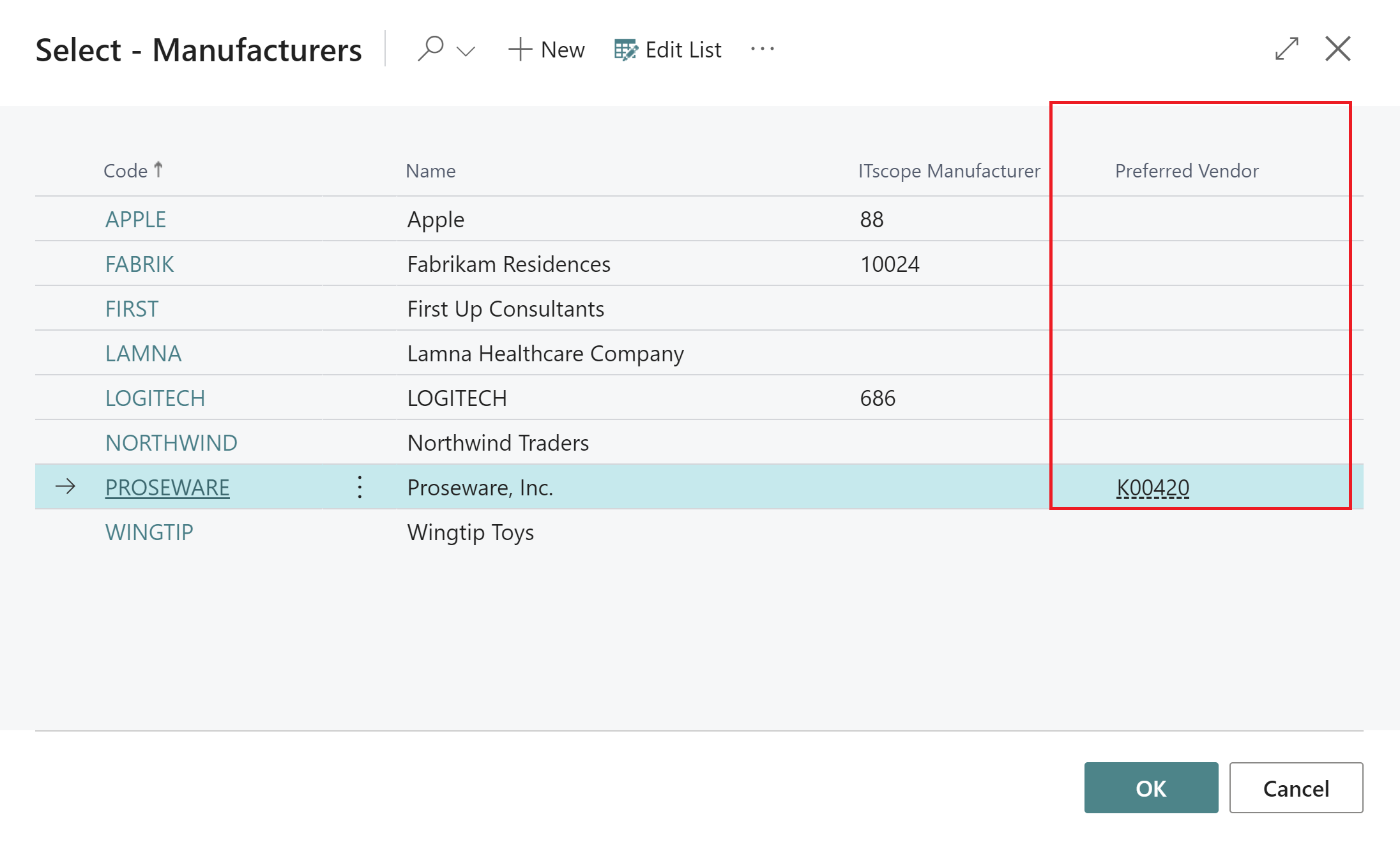Click ITscope Manufacturer value 10024
The image size is (1400, 849).
click(x=890, y=264)
